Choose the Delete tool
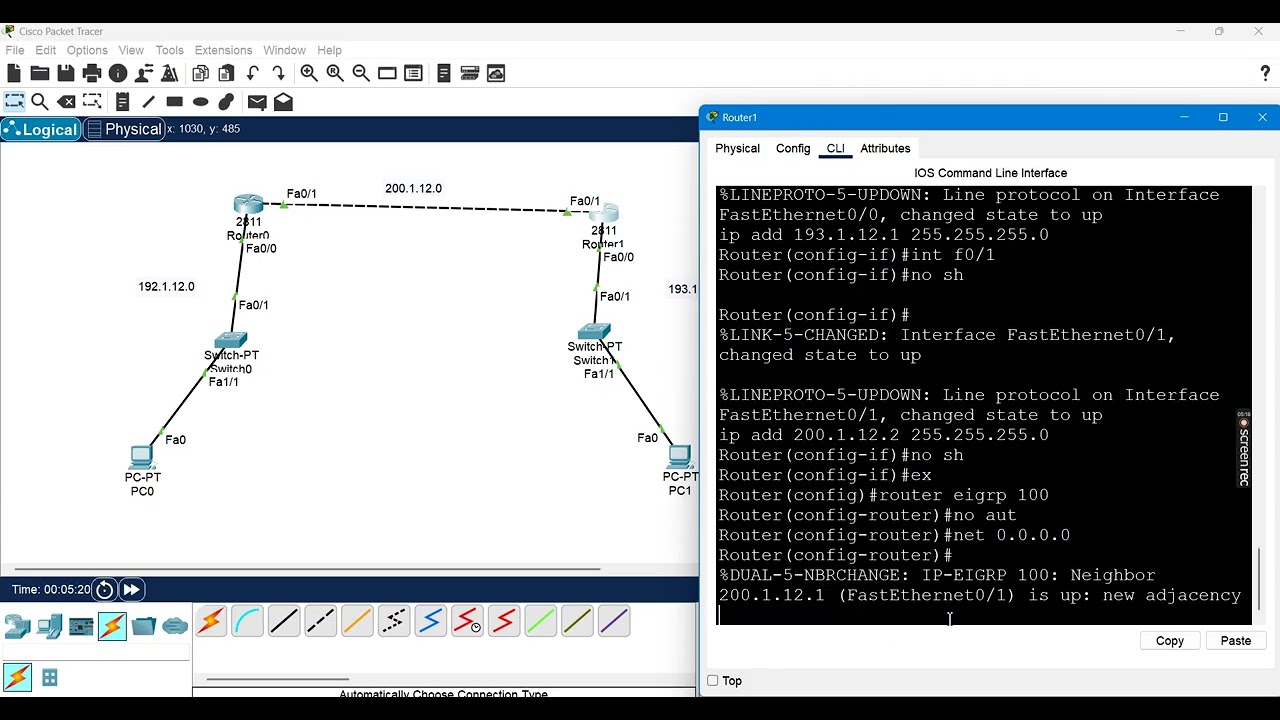 point(66,102)
